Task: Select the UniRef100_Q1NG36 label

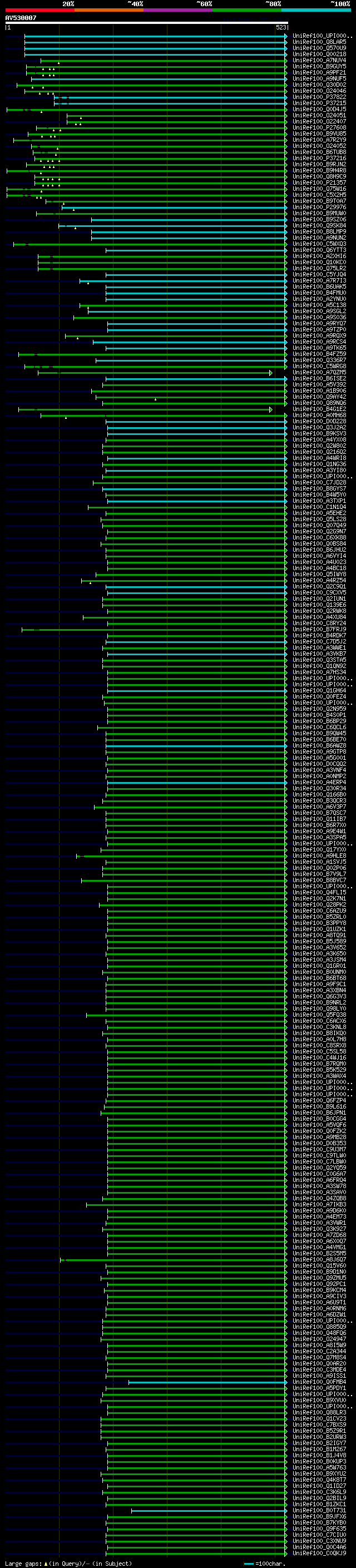Action: (319, 464)
